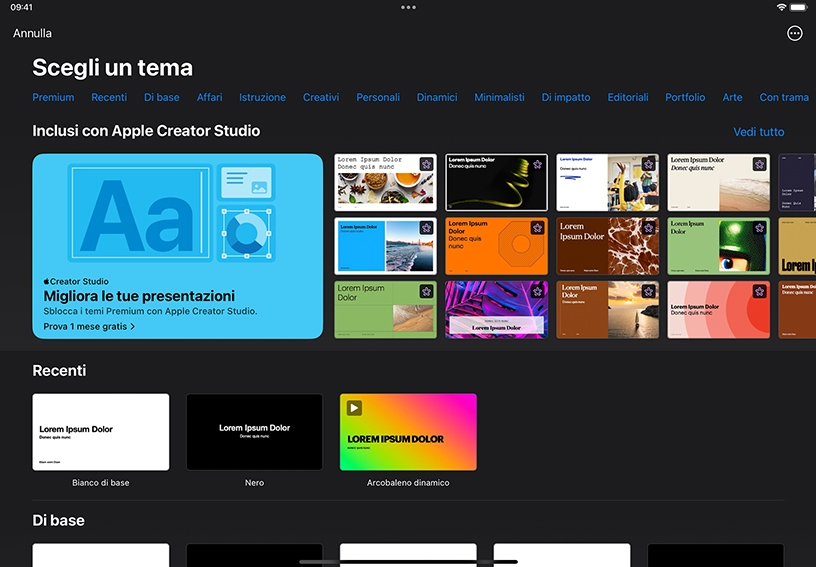Tap the Inclusi con Apple Creator Studio heading
The image size is (816, 567).
point(146,131)
